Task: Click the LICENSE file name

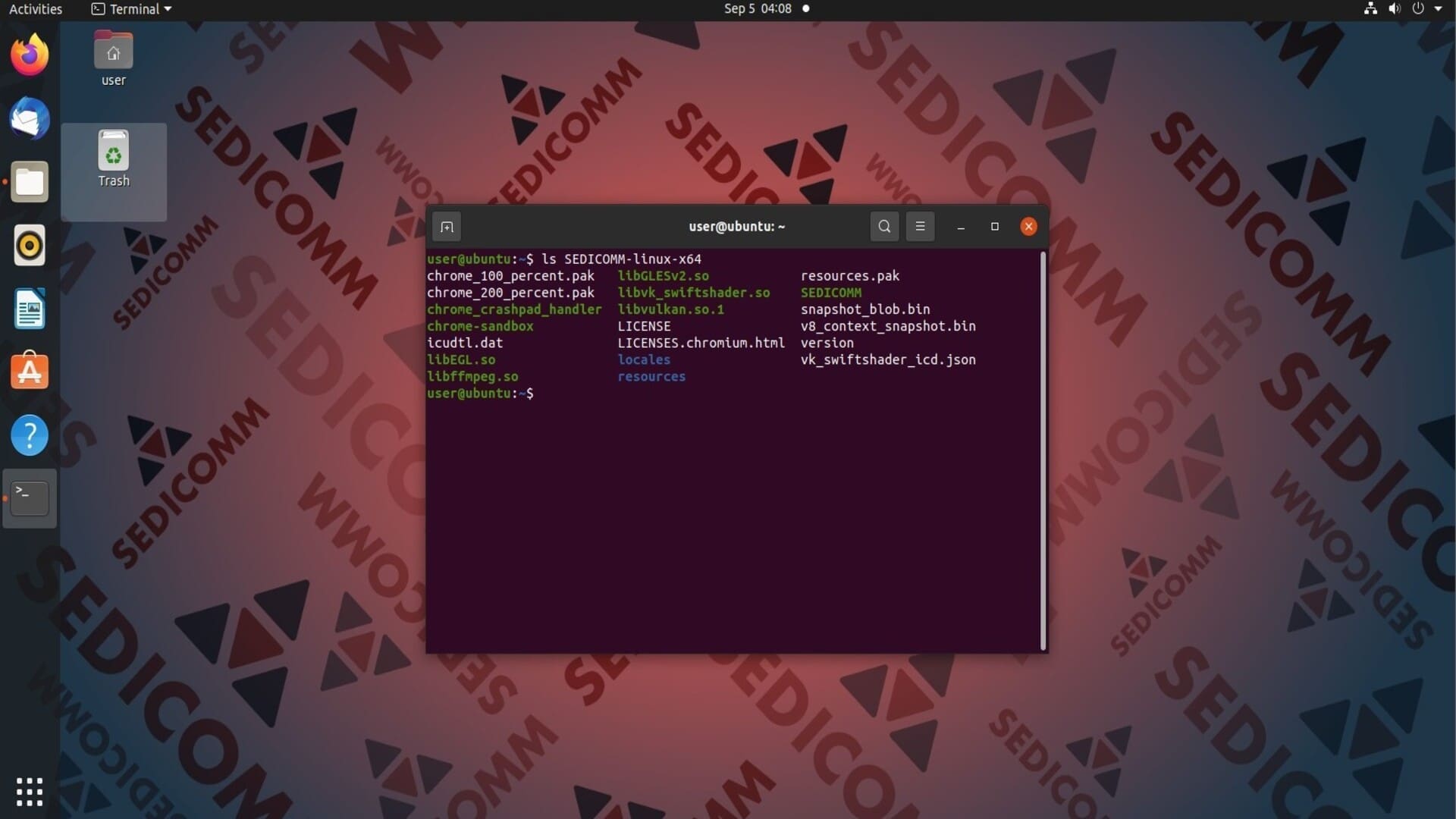Action: tap(644, 326)
